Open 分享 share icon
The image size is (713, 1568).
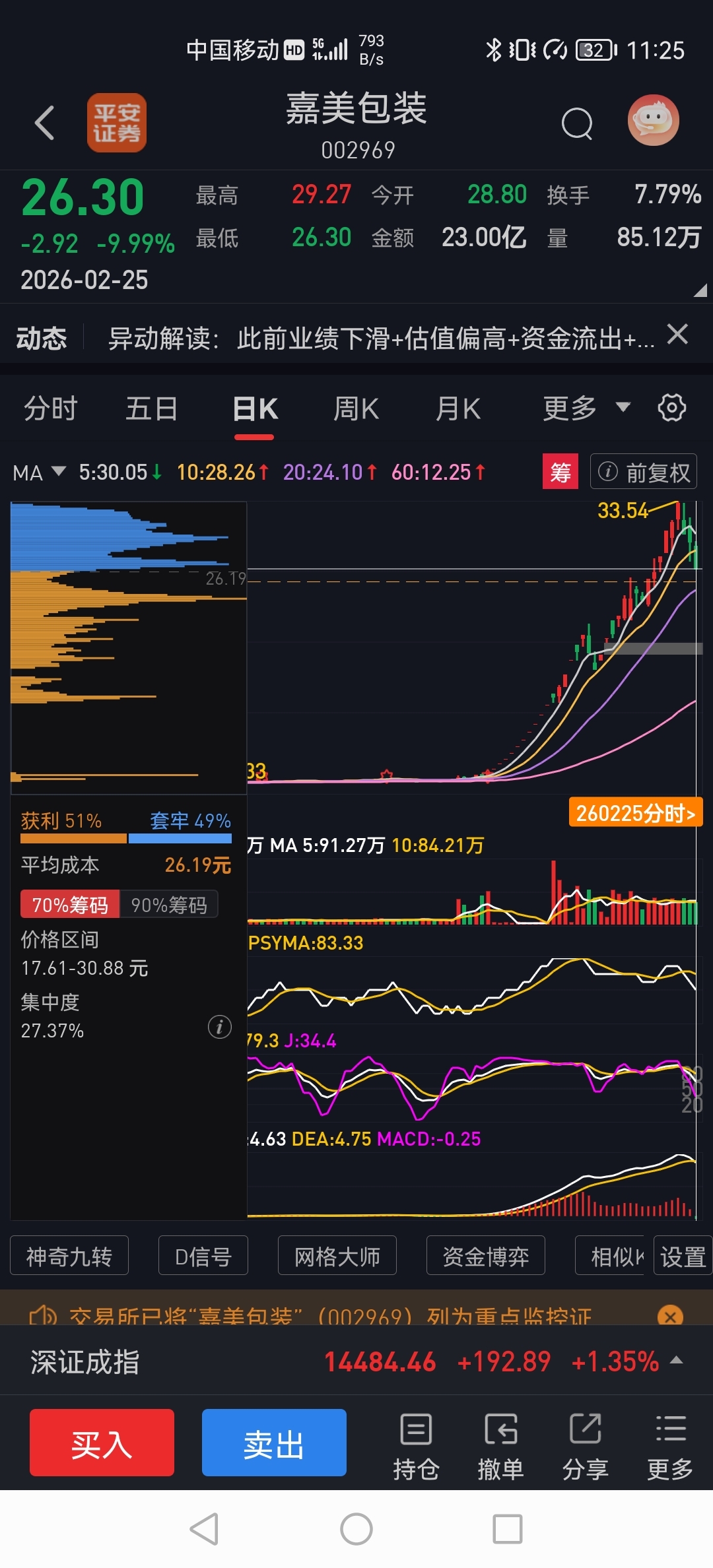pos(585,1447)
